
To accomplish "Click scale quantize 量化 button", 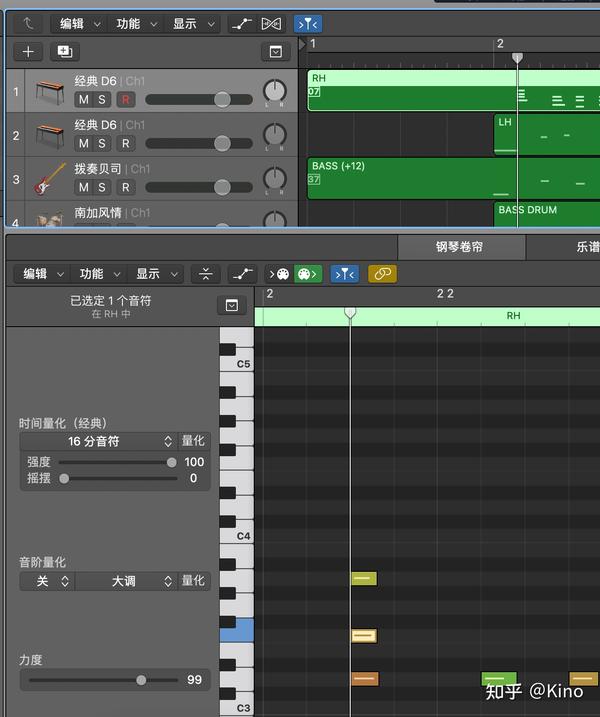I will (x=193, y=581).
